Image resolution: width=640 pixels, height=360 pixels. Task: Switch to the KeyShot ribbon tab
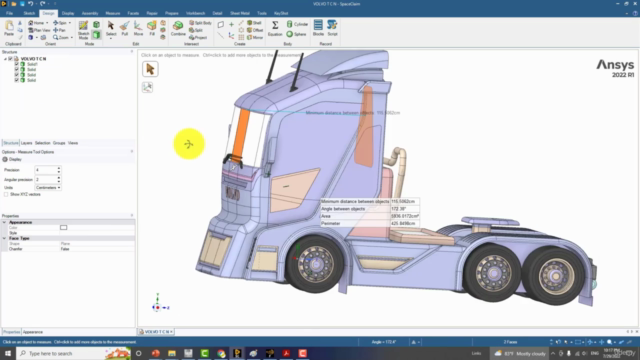pyautogui.click(x=281, y=13)
